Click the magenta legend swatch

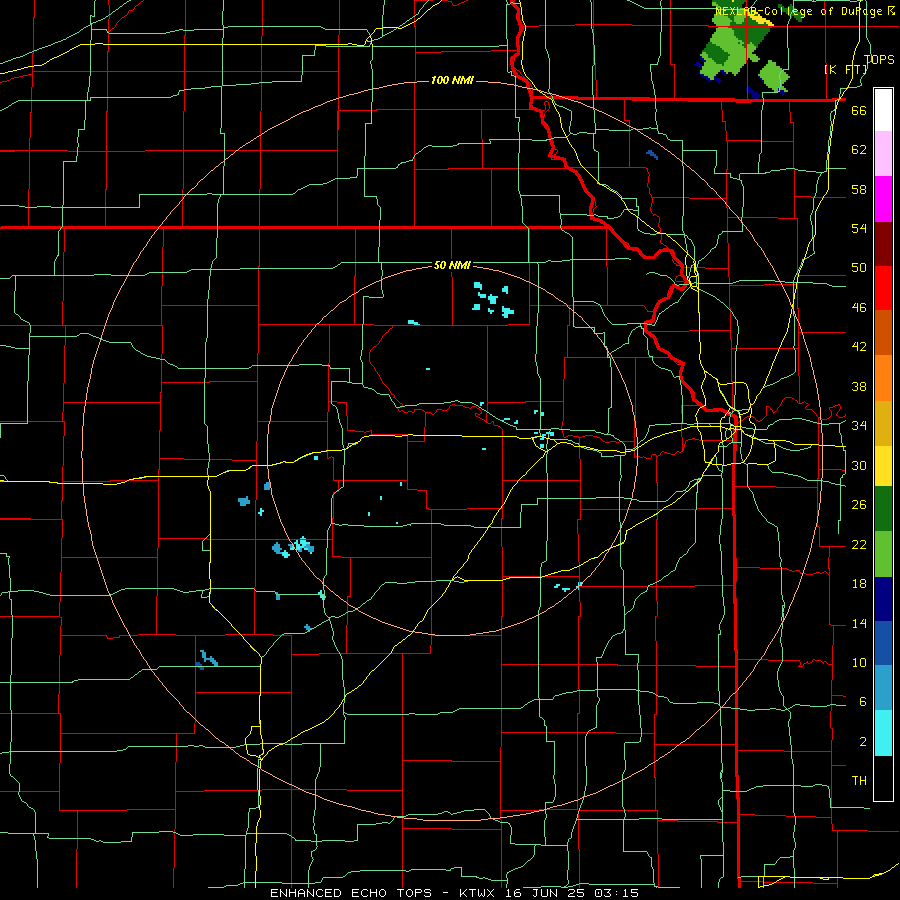pos(883,199)
